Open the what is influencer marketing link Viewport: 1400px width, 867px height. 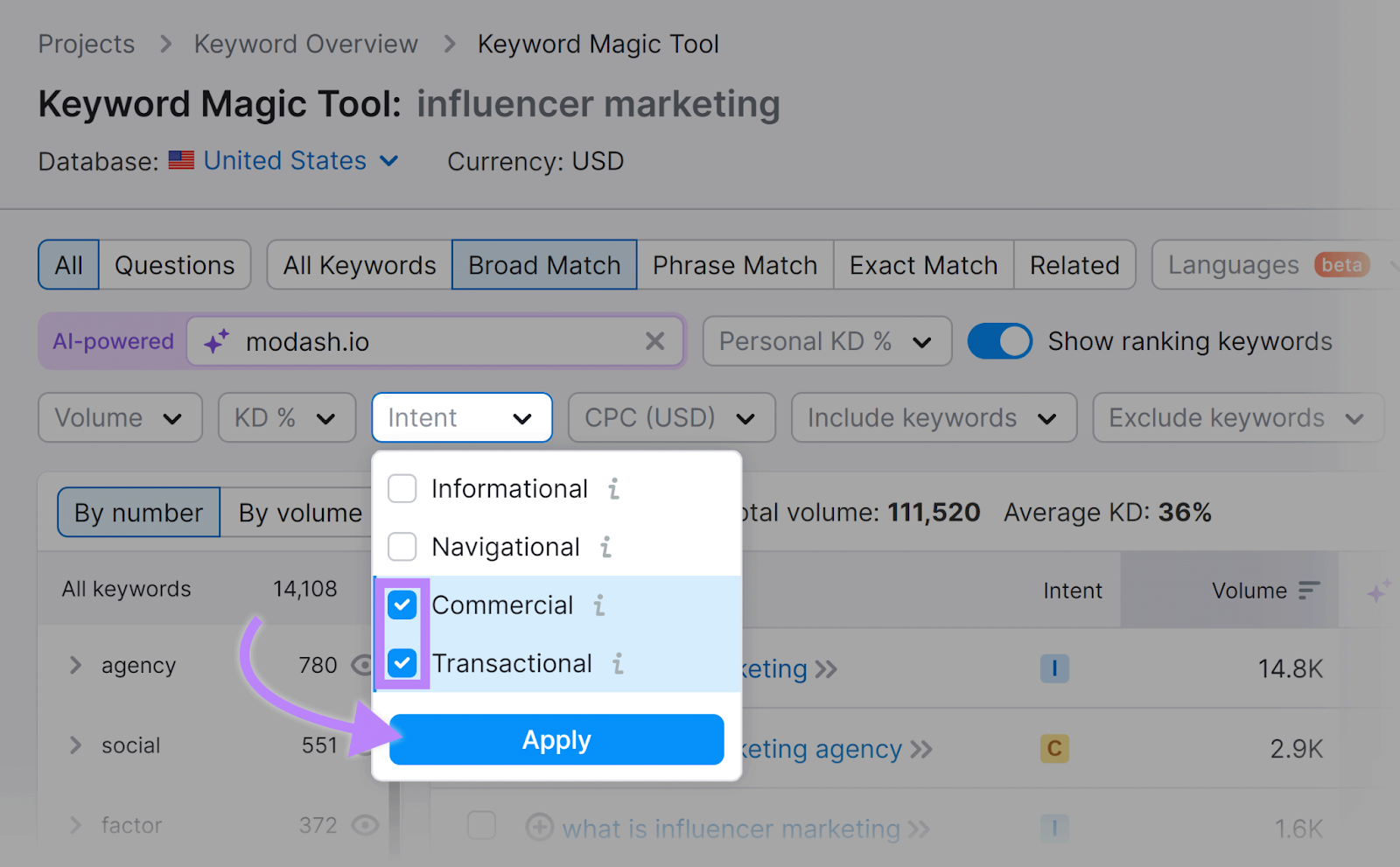[731, 829]
